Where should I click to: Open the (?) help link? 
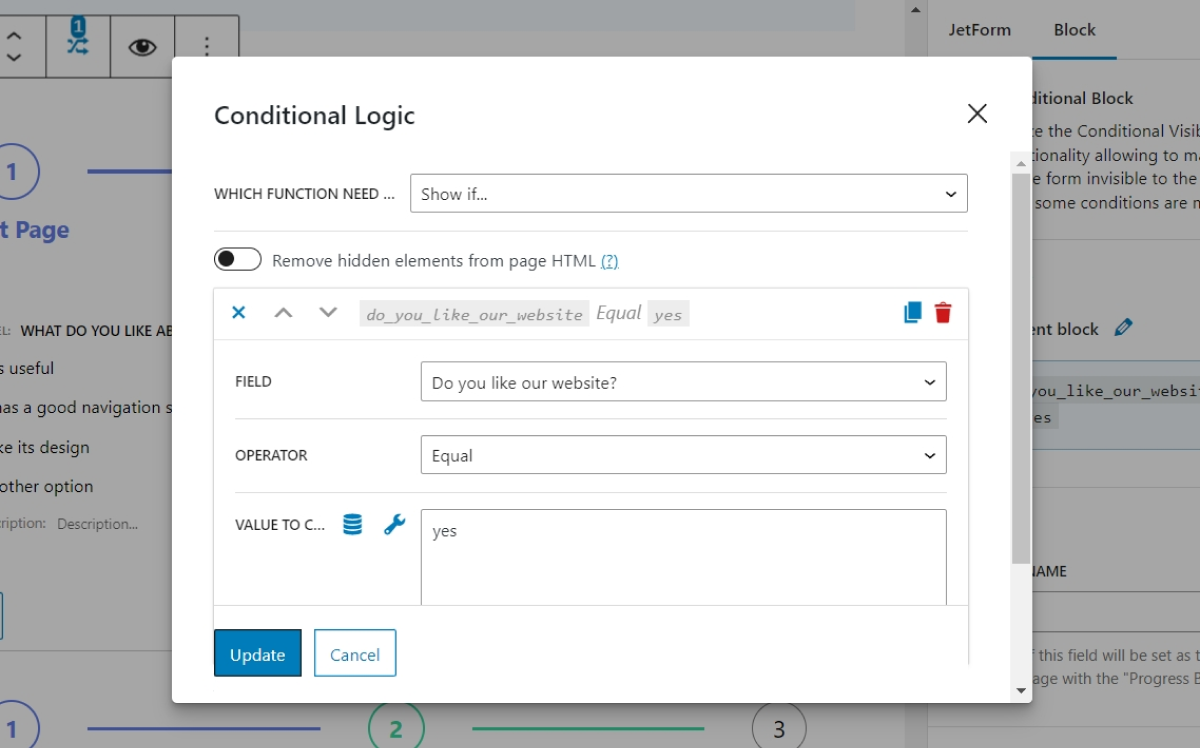point(611,260)
